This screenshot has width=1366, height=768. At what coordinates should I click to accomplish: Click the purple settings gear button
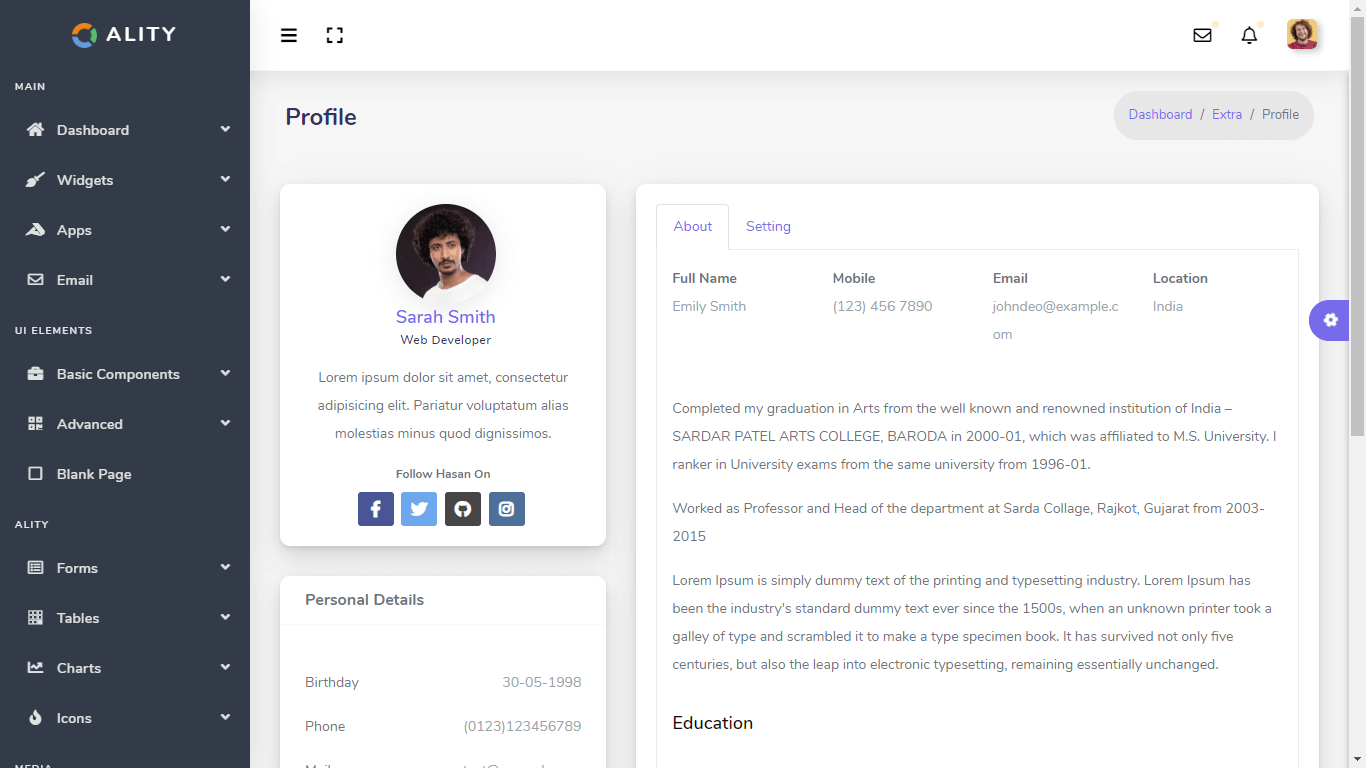tap(1329, 320)
